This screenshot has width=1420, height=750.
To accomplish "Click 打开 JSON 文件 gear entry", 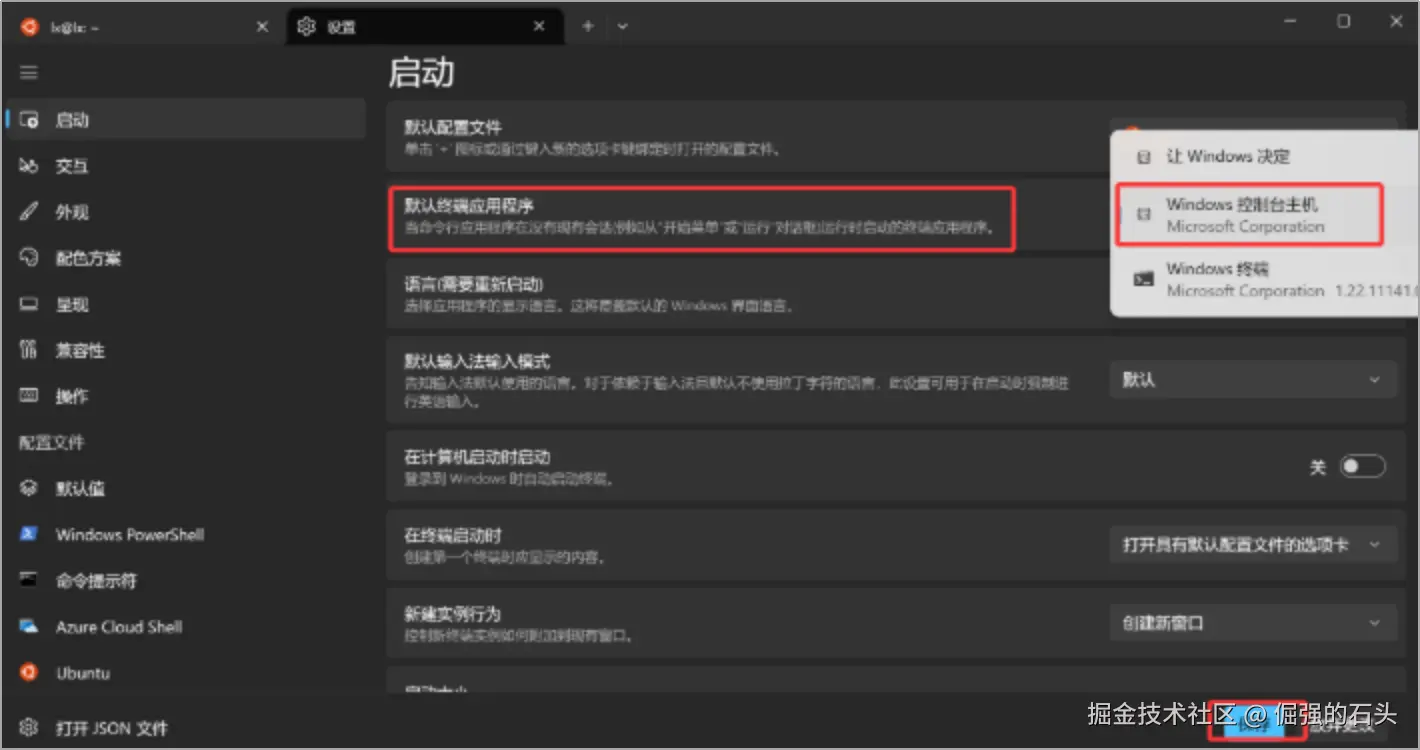I will point(184,728).
